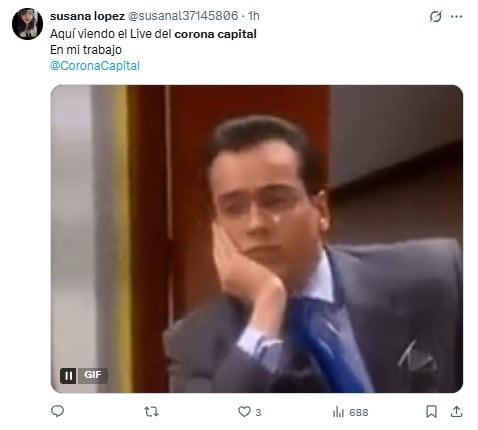This screenshot has height=430, width=478.
Task: Pause the playing GIF
Action: pos(68,376)
